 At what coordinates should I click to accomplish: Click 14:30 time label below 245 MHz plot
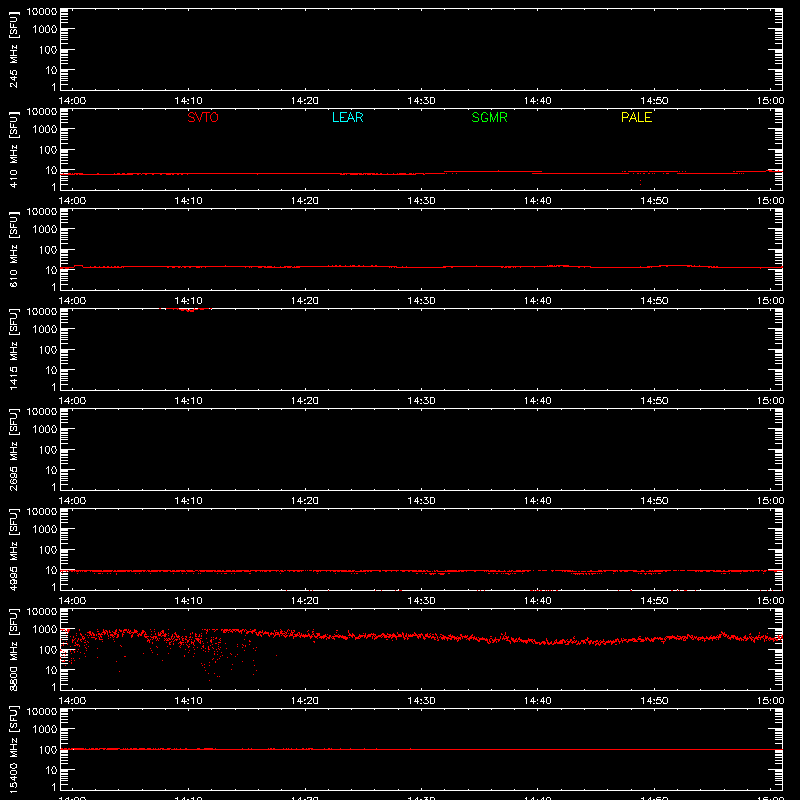pyautogui.click(x=421, y=101)
